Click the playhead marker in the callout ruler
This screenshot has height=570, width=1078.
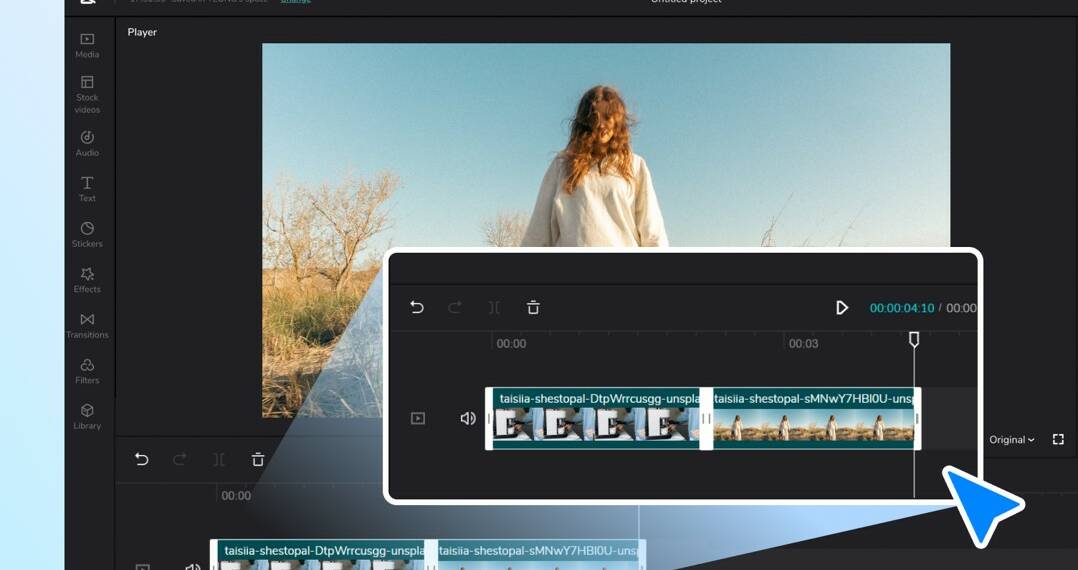coord(914,339)
